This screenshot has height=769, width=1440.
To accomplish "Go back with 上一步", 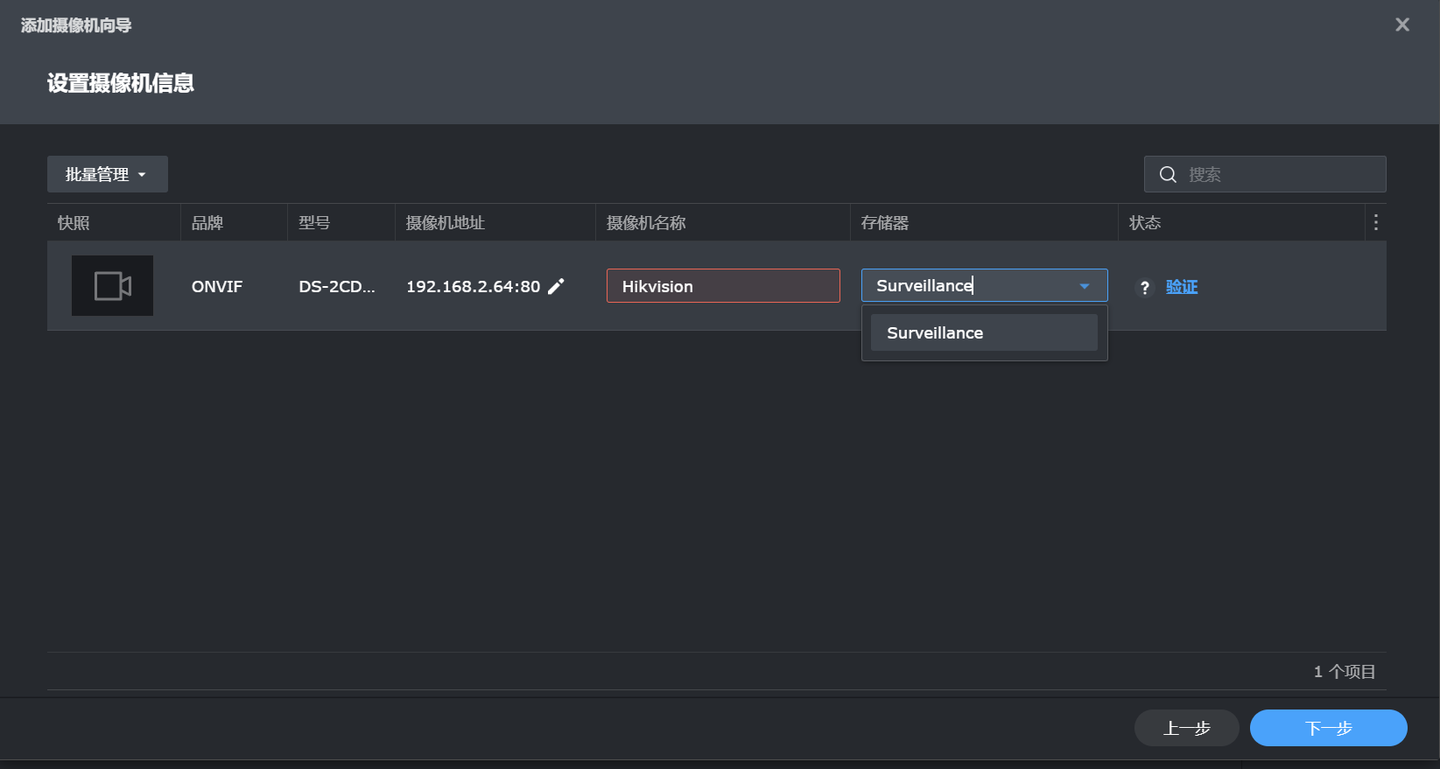I will click(x=1186, y=728).
